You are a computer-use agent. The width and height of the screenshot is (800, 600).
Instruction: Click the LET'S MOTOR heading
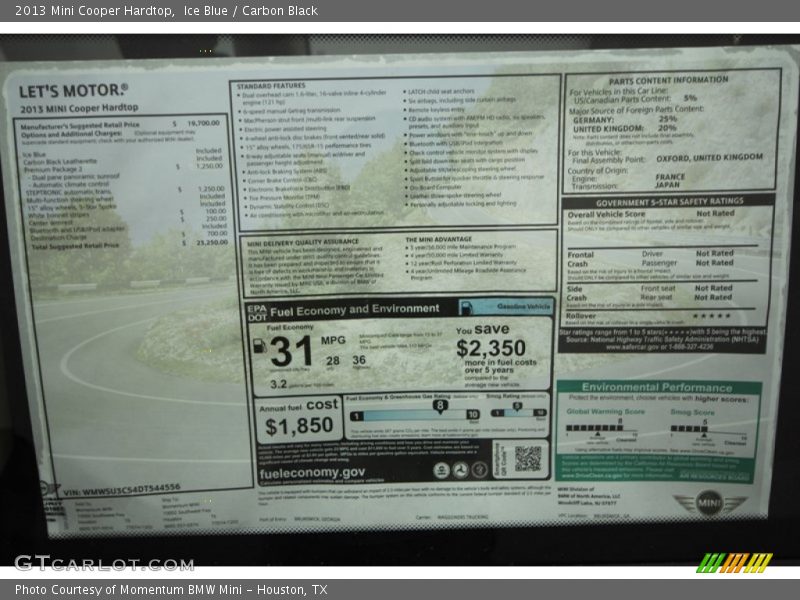[x=73, y=91]
